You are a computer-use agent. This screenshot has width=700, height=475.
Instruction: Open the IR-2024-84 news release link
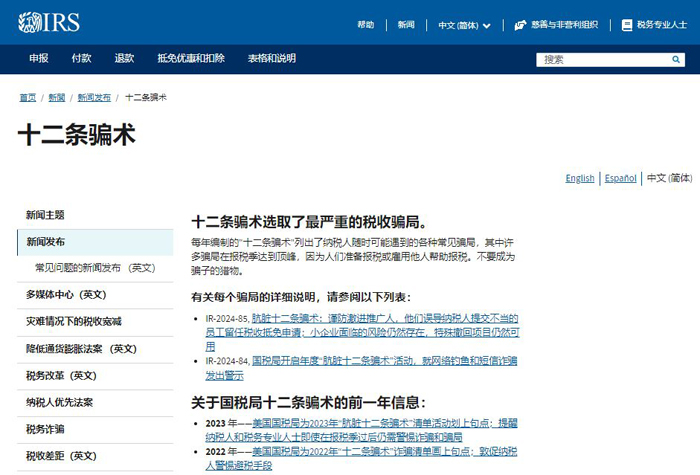pyautogui.click(x=361, y=368)
